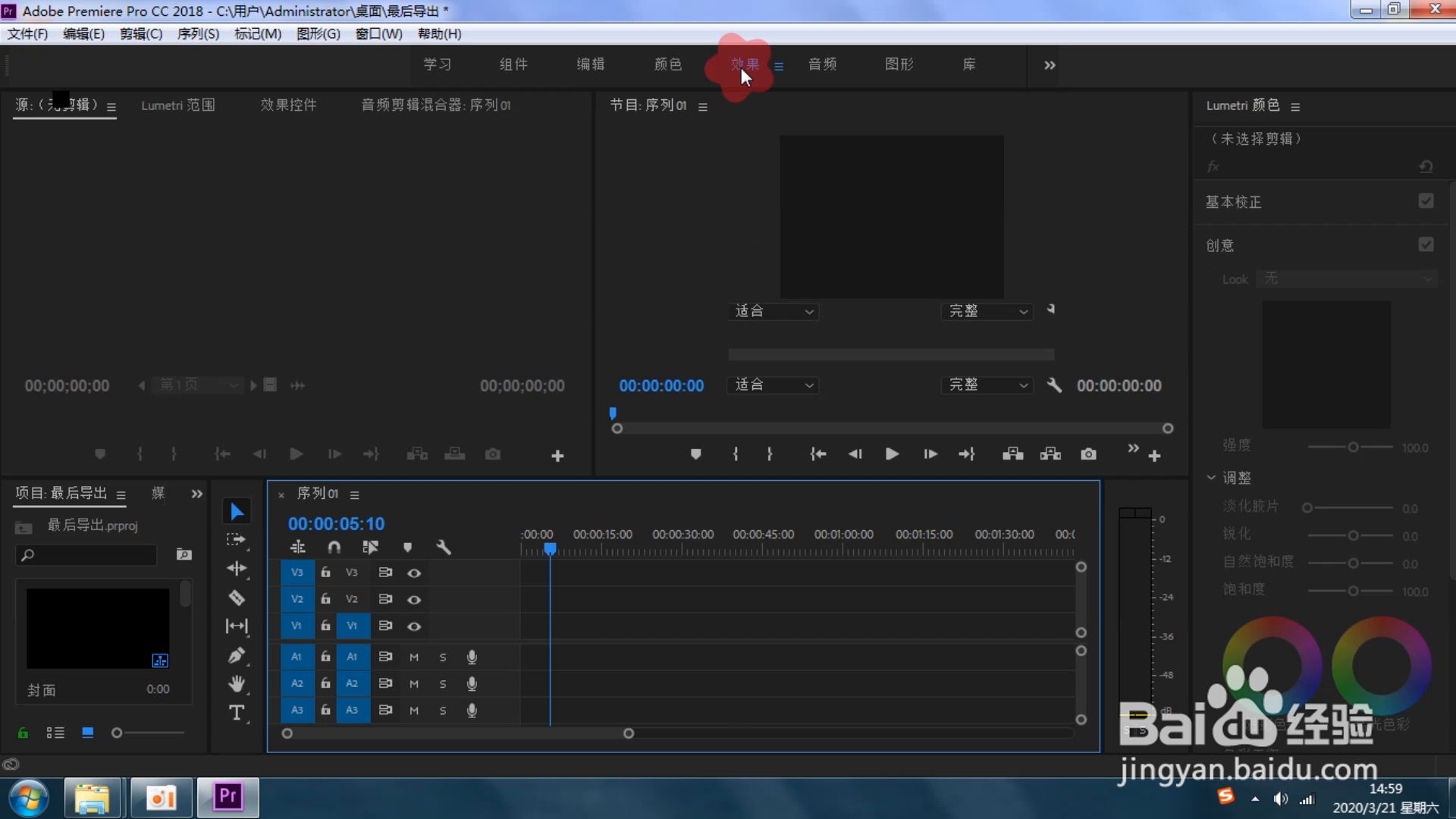Screen dimensions: 1456x819
Task: Select the Type tool
Action: [237, 713]
